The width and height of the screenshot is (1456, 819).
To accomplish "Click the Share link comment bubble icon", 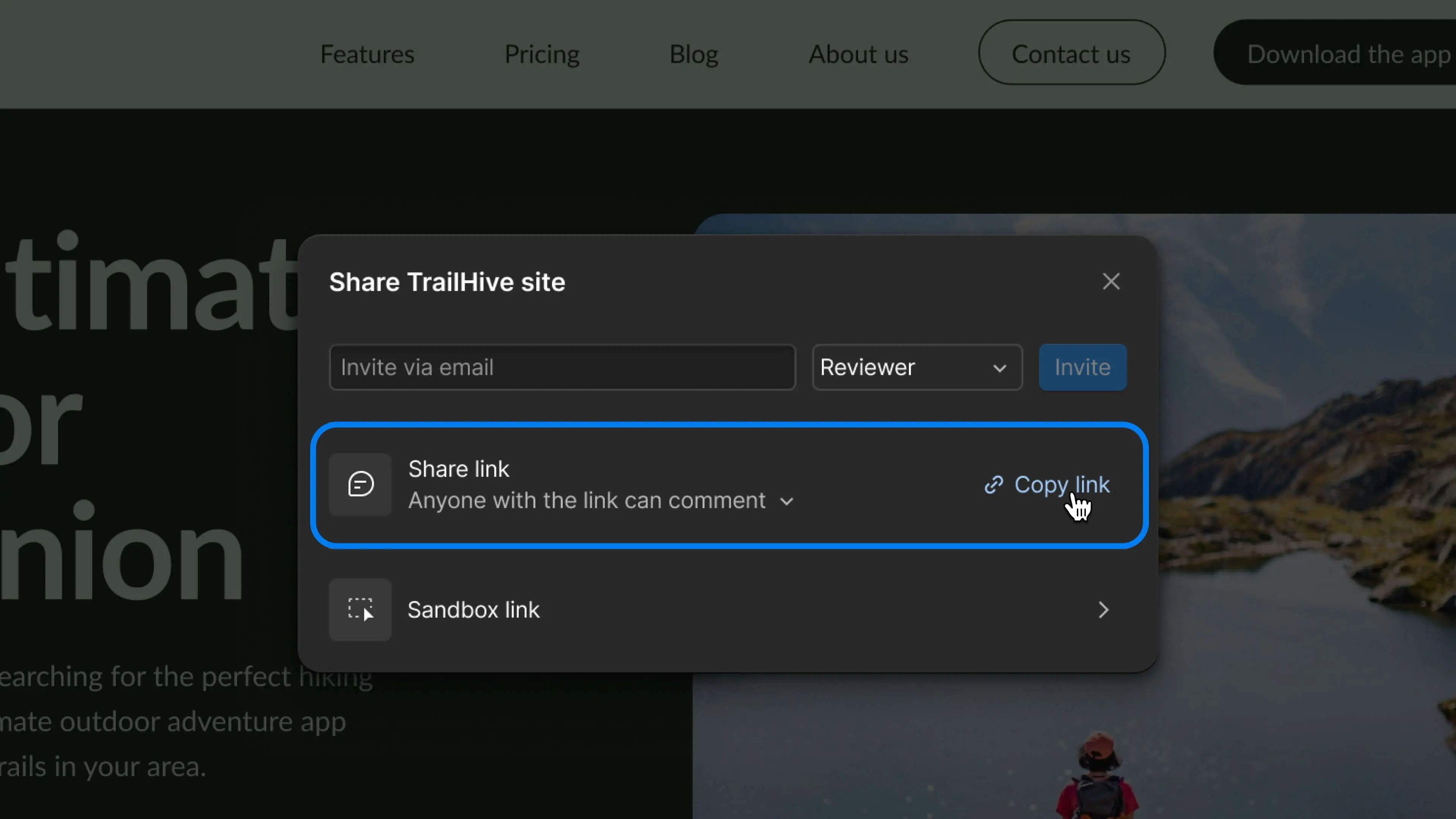I will [361, 485].
